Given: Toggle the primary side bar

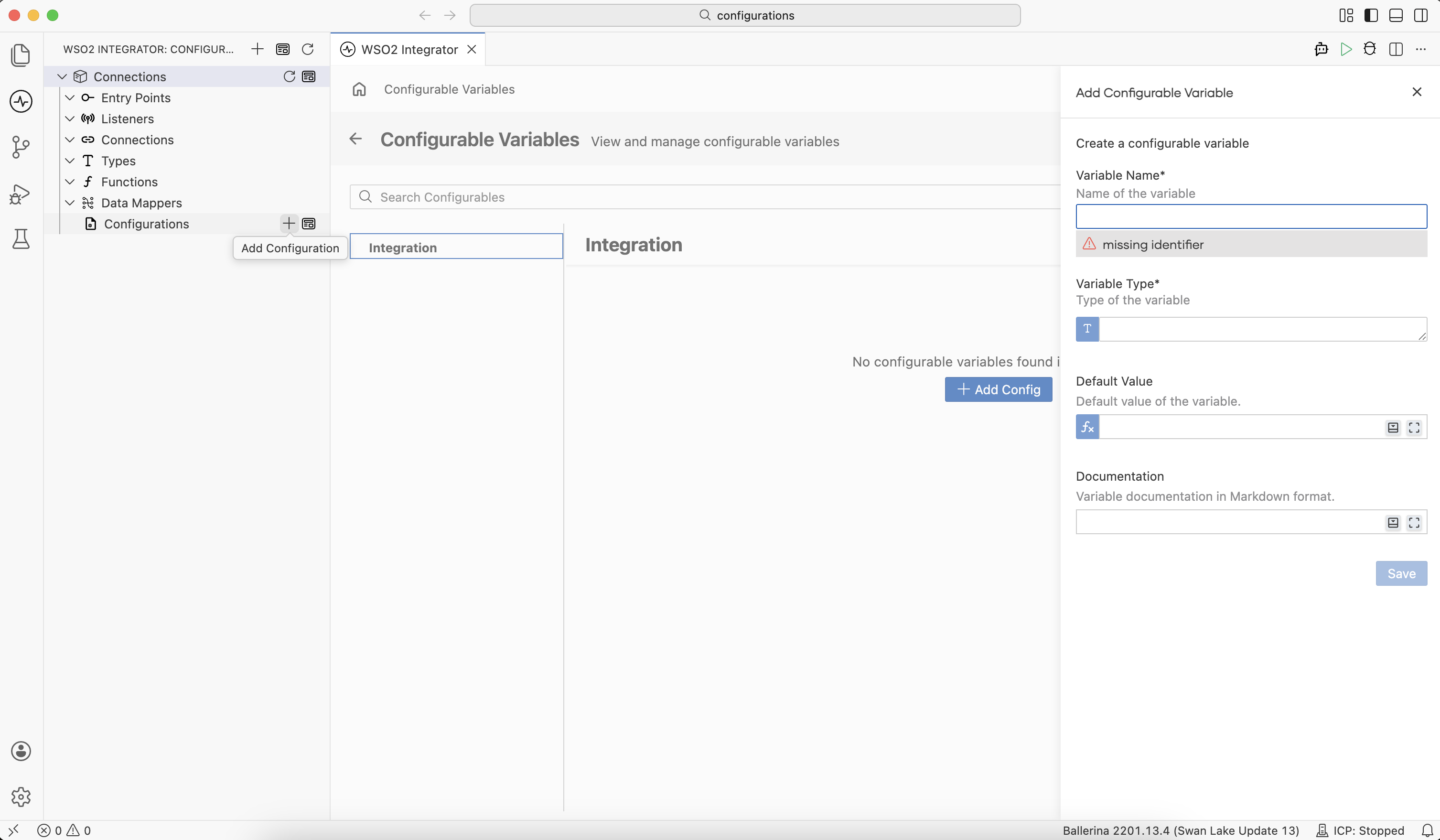Looking at the screenshot, I should coord(1371,15).
